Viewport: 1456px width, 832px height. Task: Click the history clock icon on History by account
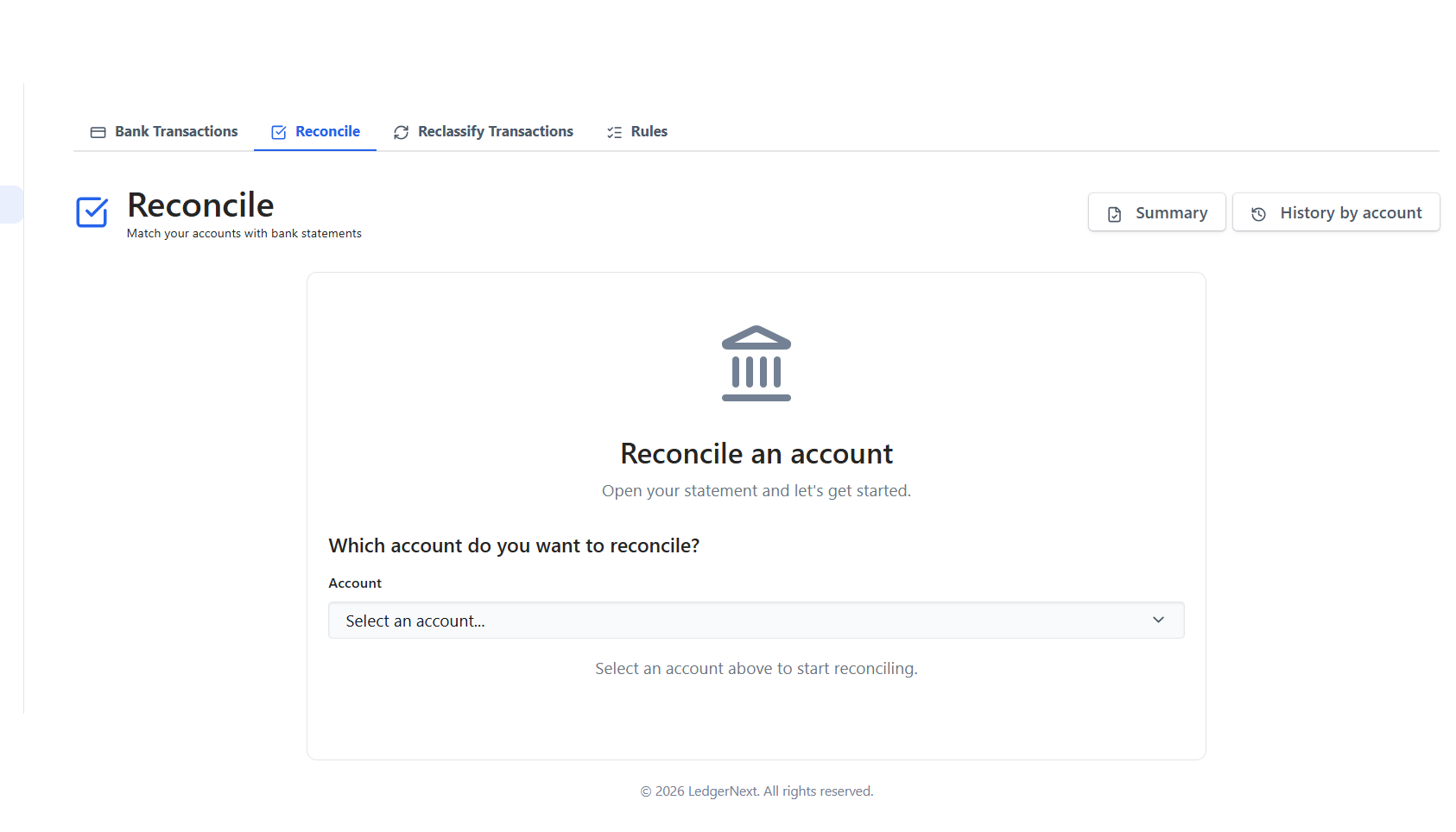tap(1258, 212)
